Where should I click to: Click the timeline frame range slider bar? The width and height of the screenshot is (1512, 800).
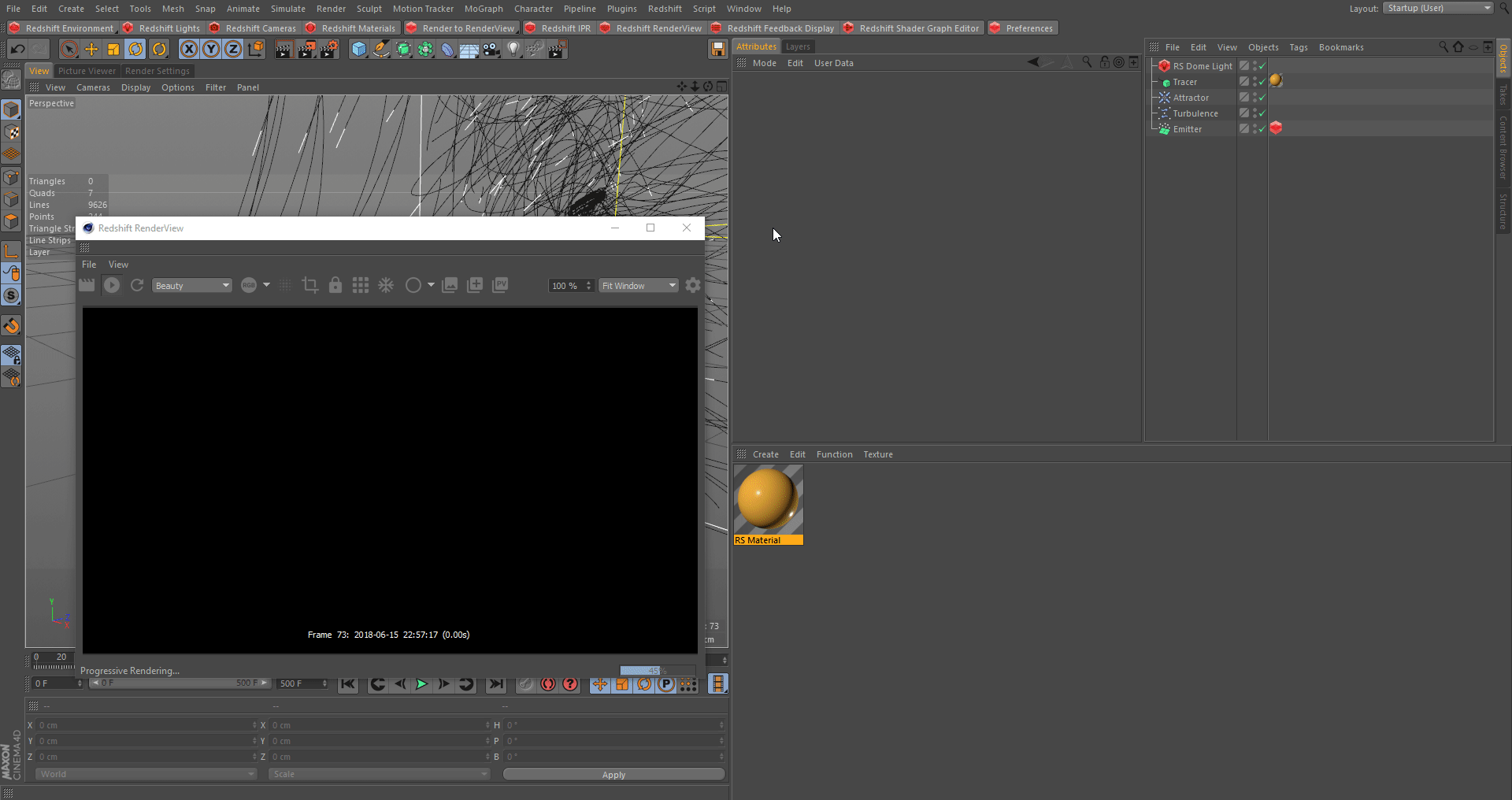(180, 683)
